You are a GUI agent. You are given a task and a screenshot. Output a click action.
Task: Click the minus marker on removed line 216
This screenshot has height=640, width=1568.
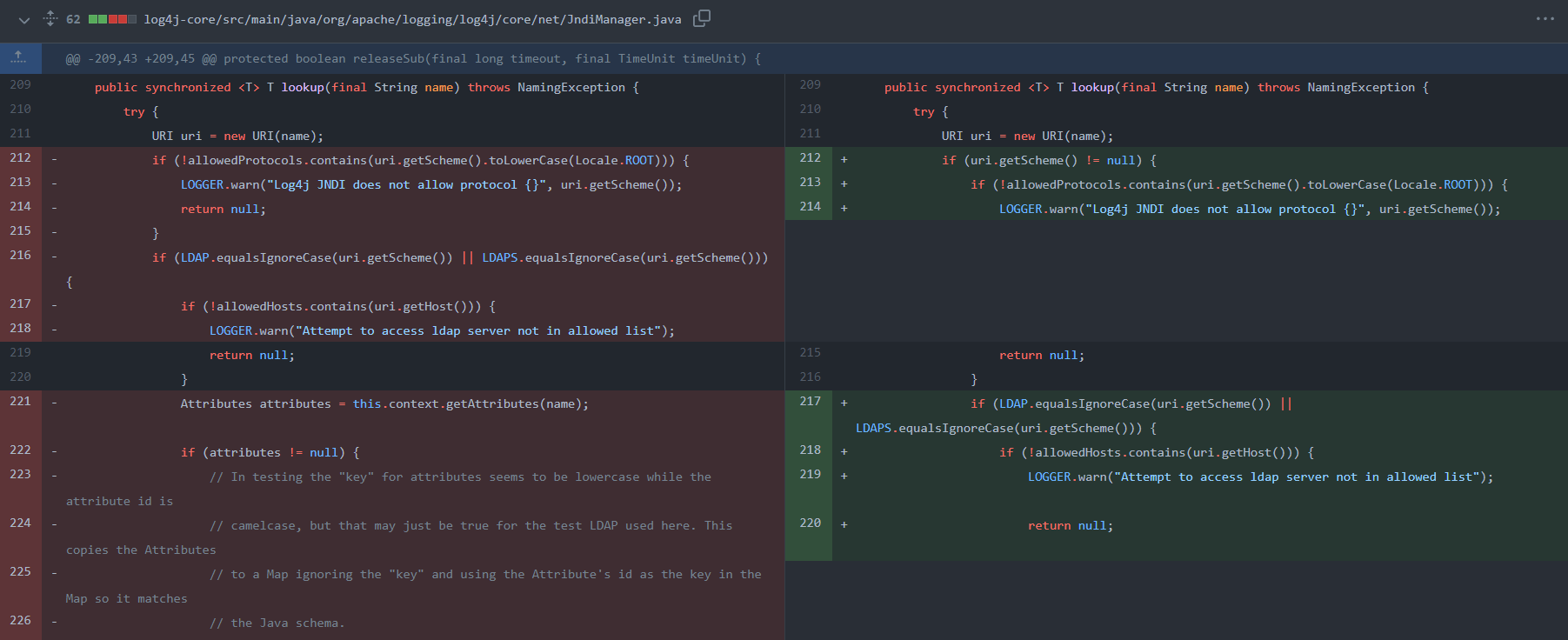(54, 257)
